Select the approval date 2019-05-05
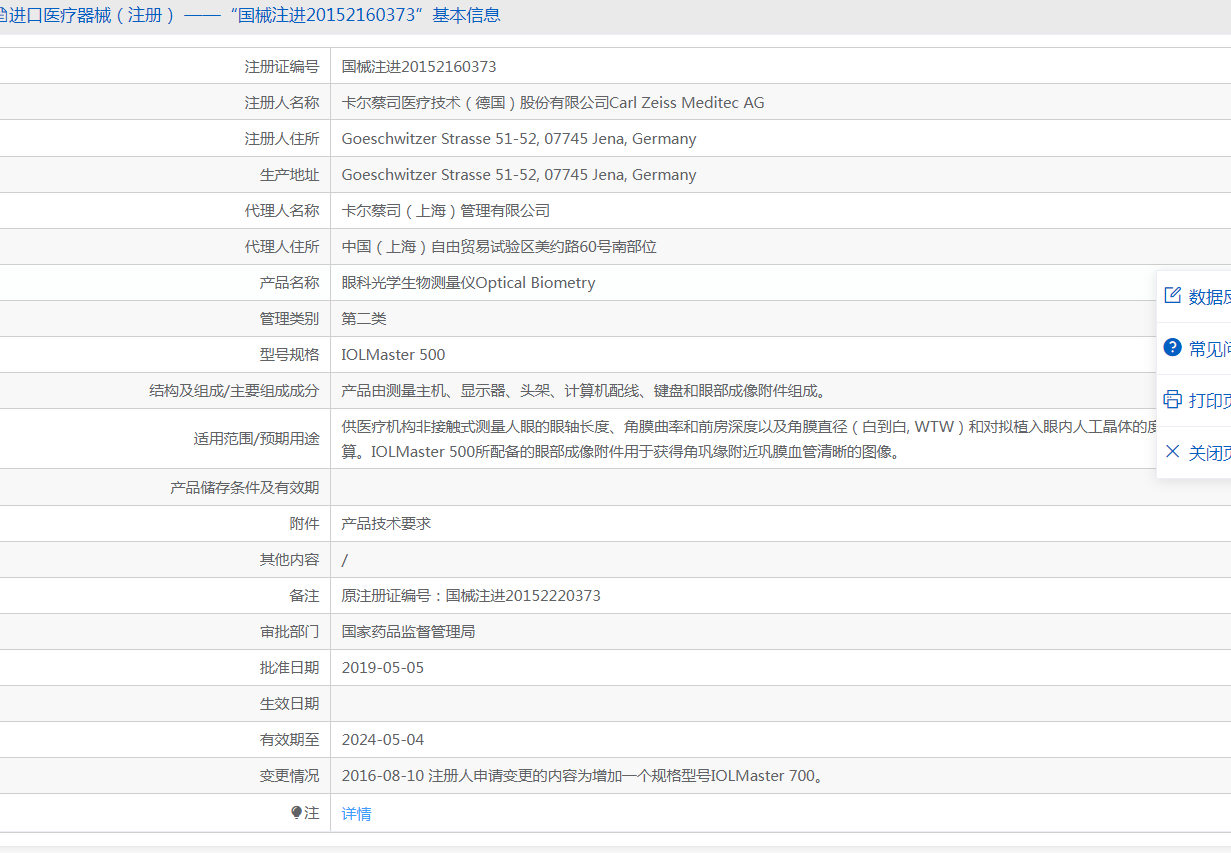Screen dimensions: 1231x853 383,668
